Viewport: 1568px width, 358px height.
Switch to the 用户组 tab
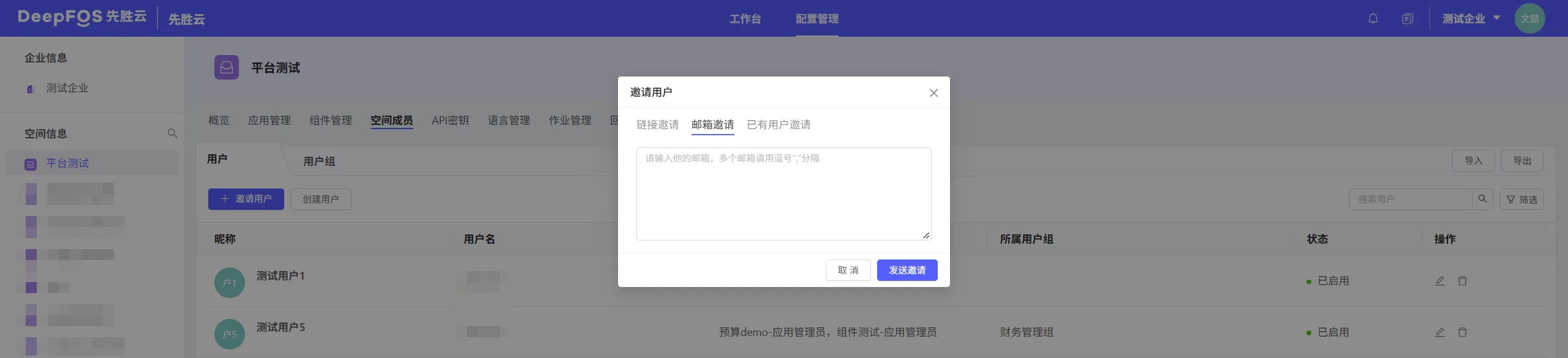(x=319, y=162)
